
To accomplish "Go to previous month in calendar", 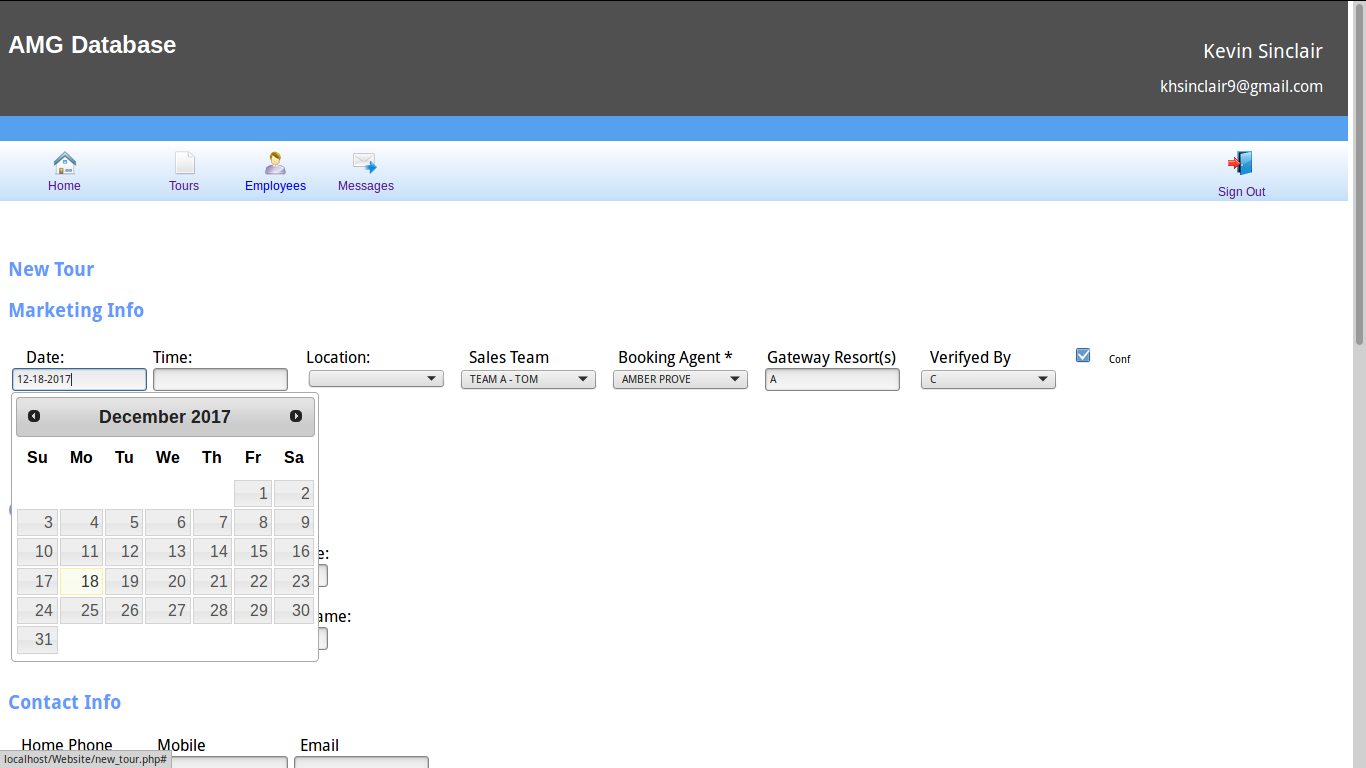I will click(34, 416).
